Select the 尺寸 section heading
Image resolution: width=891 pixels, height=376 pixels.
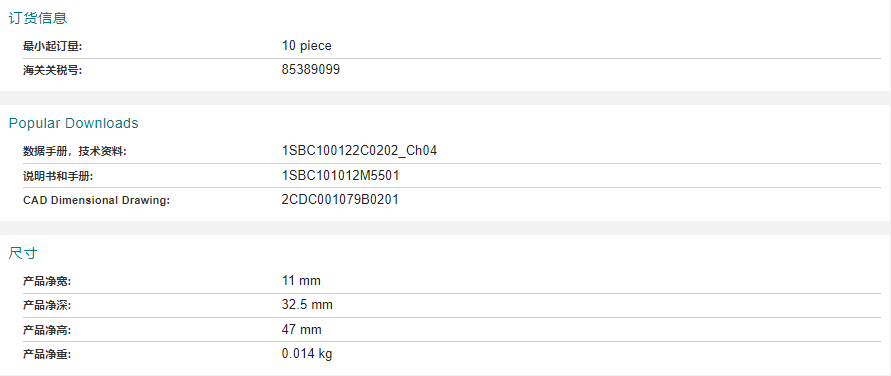click(x=23, y=253)
